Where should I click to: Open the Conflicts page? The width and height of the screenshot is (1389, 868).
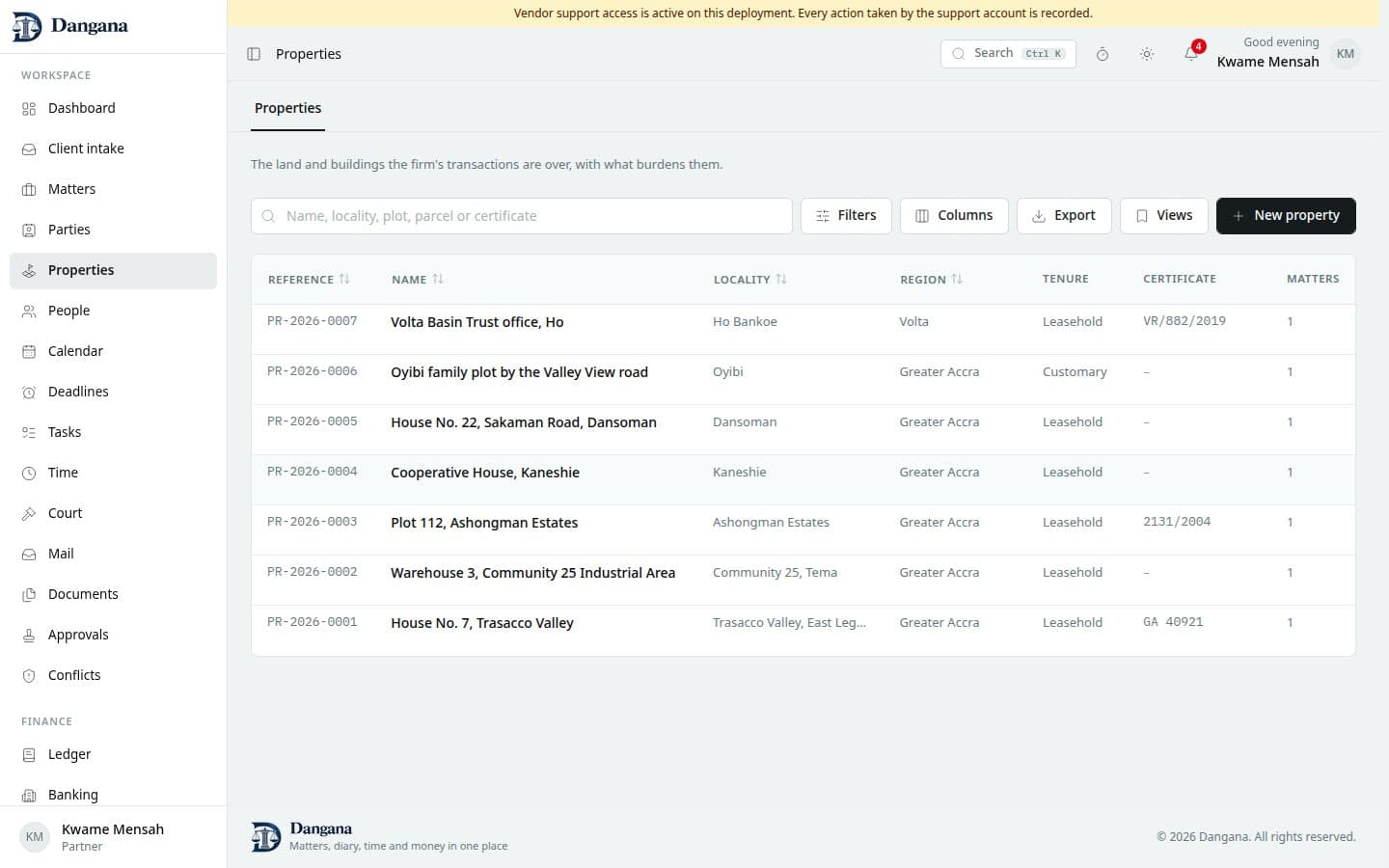113,675
